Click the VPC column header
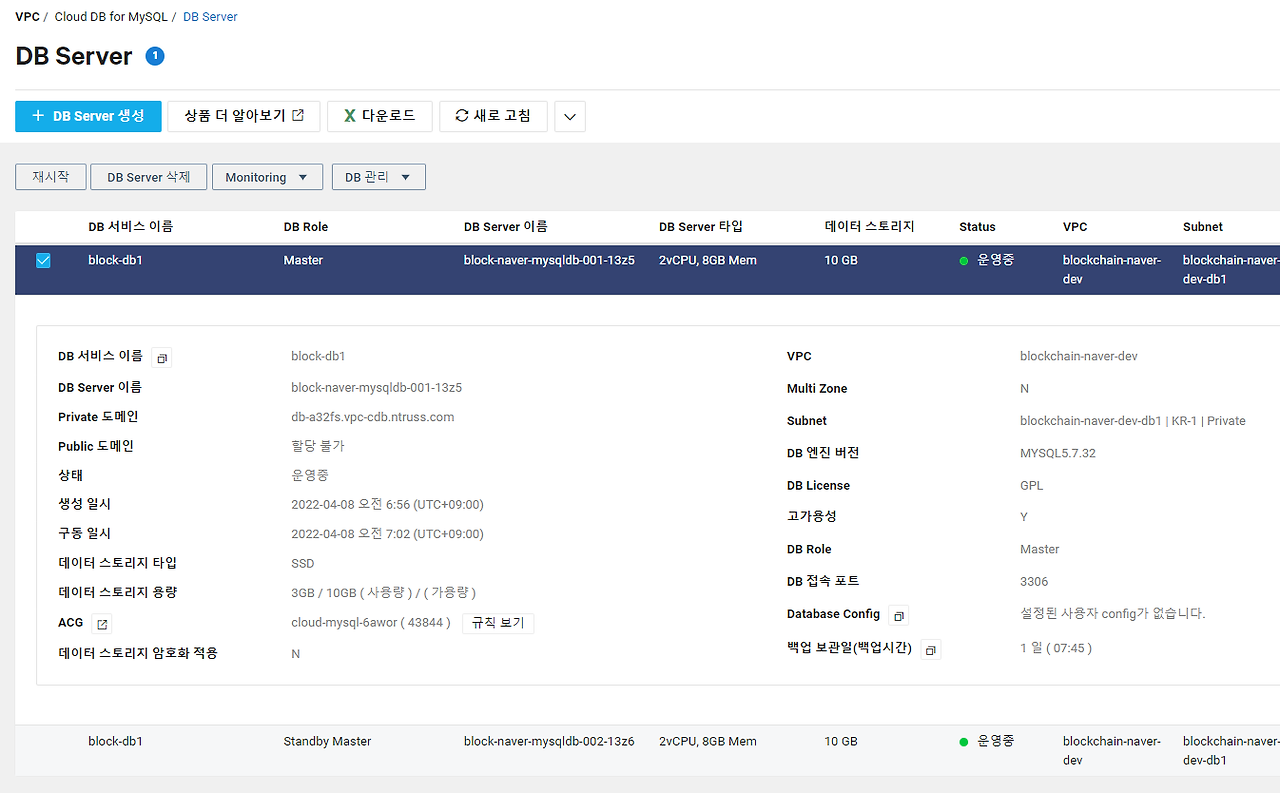The height and width of the screenshot is (793, 1280). [x=1075, y=227]
